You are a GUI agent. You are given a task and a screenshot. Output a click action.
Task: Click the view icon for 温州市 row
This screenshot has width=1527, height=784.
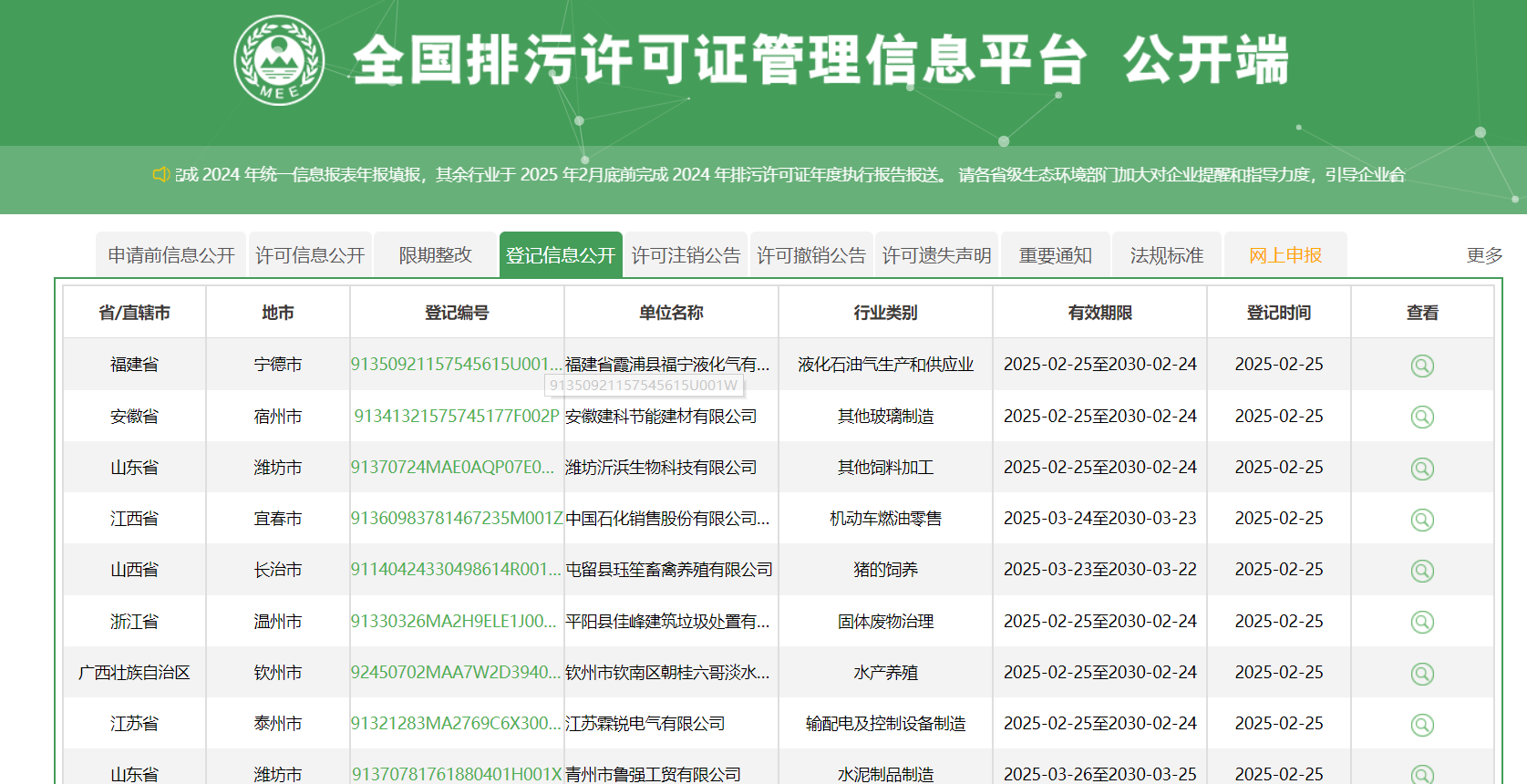[1422, 622]
